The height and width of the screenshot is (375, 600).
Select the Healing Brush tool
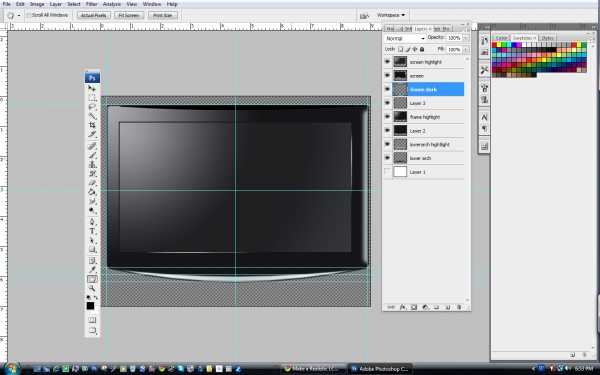(92, 146)
